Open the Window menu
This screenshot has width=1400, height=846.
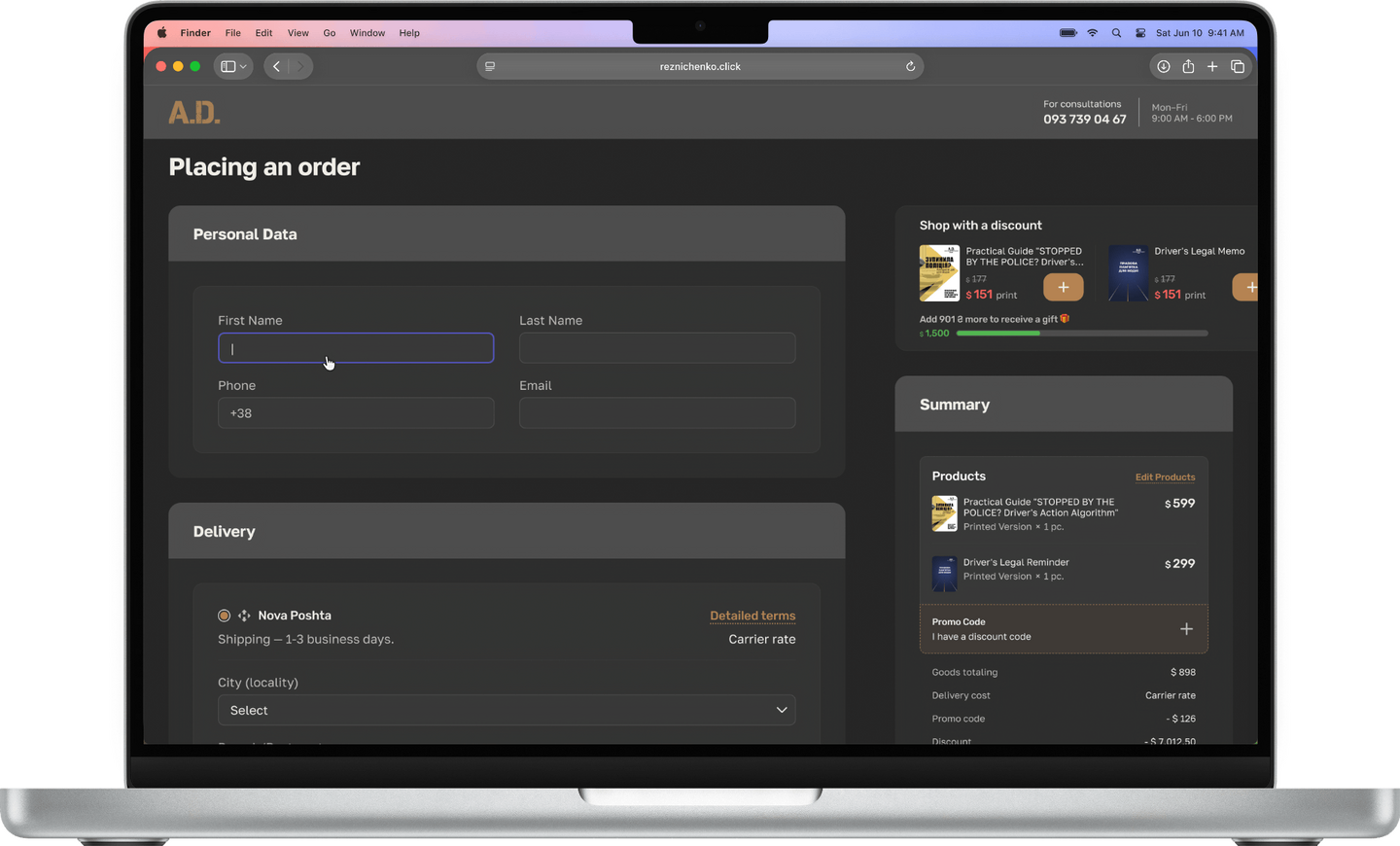tap(367, 33)
